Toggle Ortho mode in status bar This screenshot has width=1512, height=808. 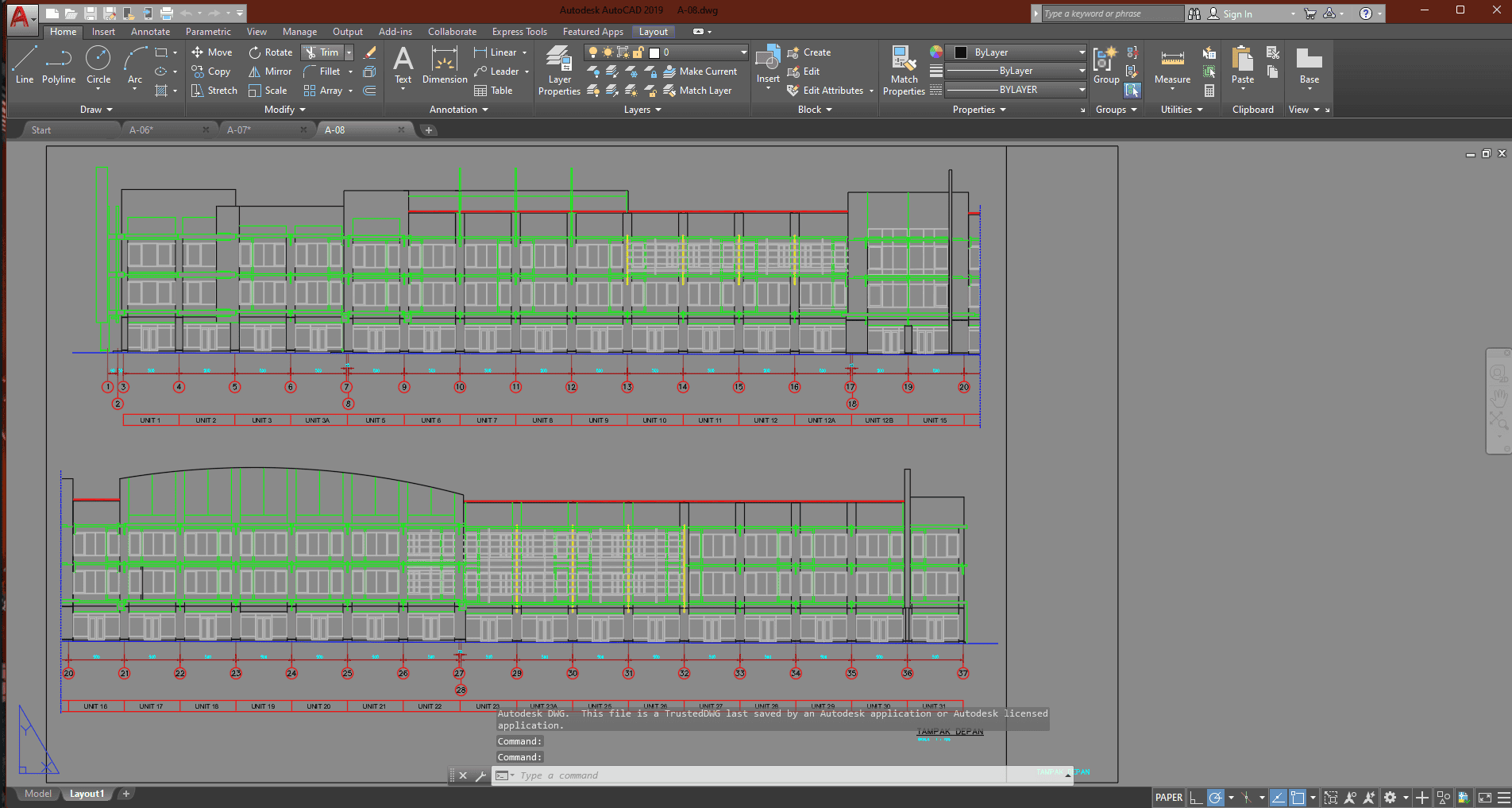click(1196, 798)
